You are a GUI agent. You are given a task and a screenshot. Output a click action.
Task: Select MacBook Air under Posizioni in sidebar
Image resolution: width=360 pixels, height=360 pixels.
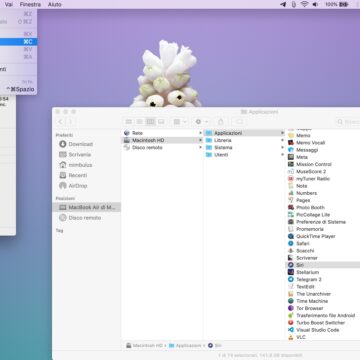(87, 207)
